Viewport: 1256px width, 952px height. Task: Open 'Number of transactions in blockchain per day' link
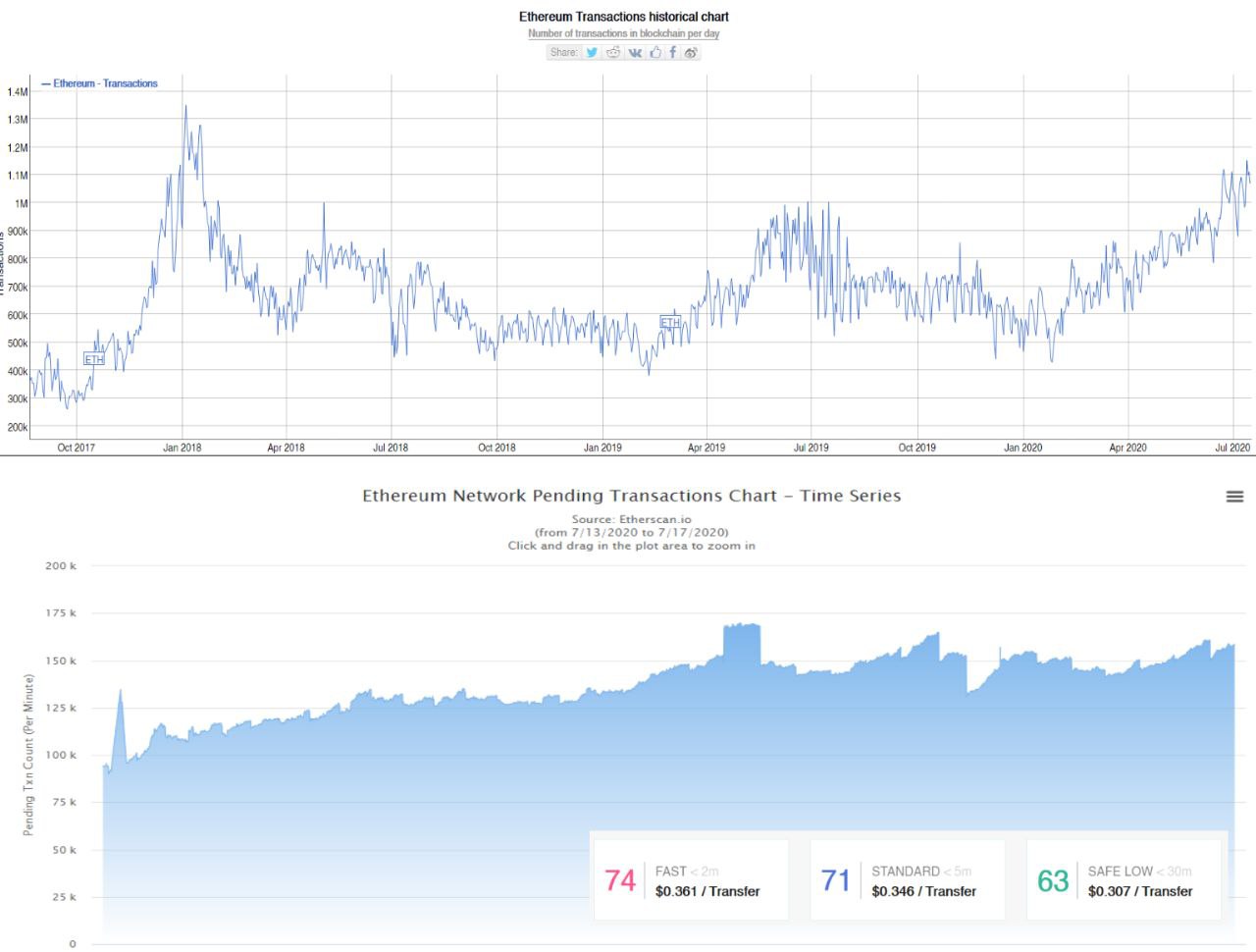tap(624, 33)
